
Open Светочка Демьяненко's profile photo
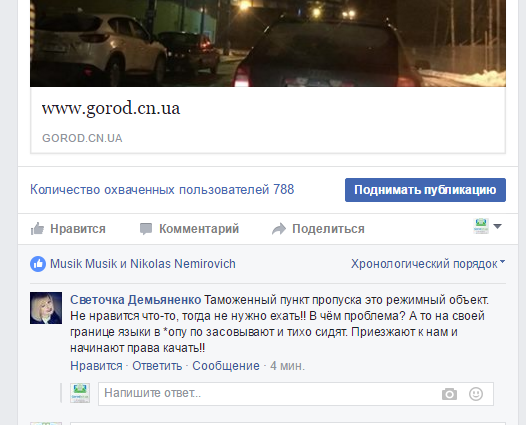46,308
